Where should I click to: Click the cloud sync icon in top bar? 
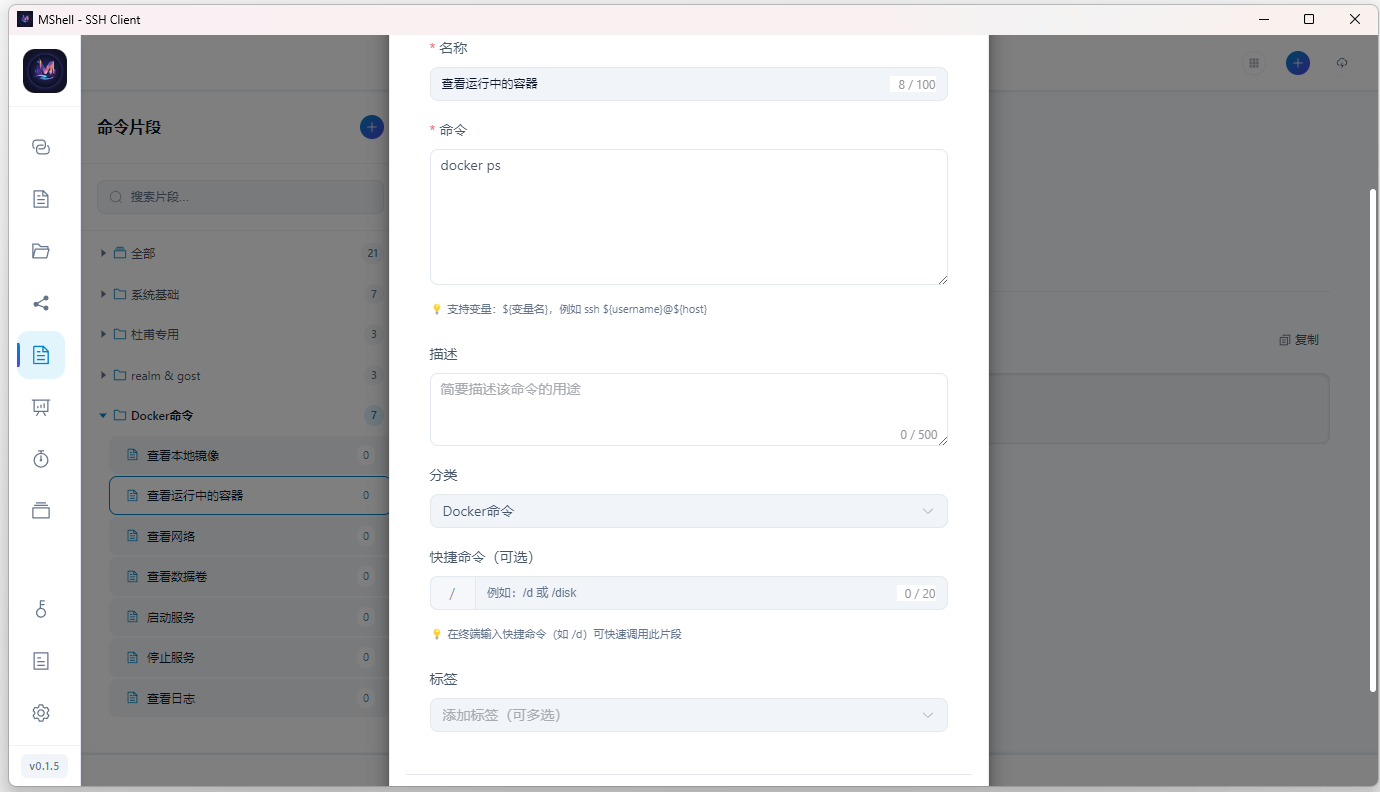pos(1341,63)
